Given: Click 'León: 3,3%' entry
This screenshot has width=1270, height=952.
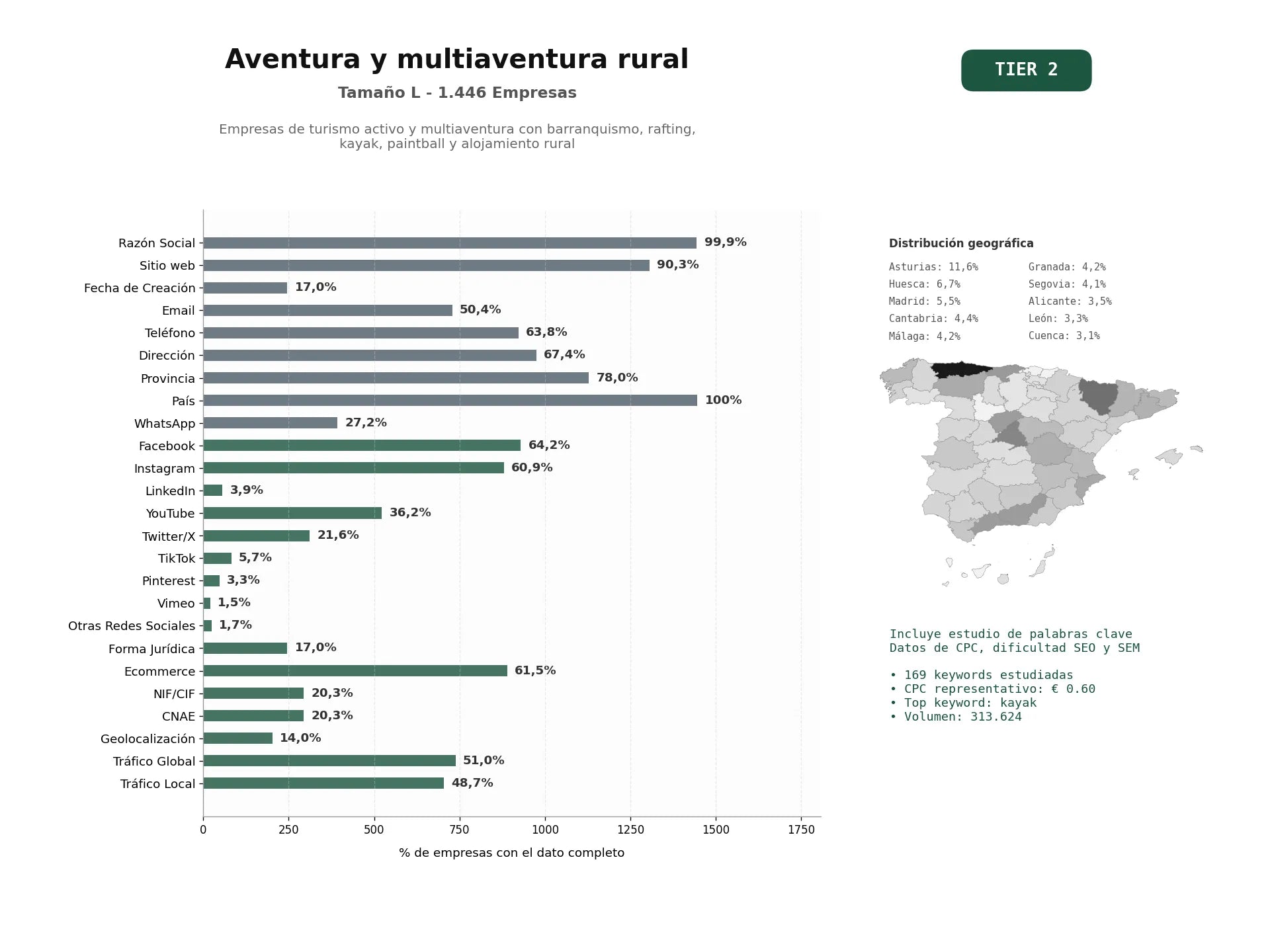Looking at the screenshot, I should 1058,319.
